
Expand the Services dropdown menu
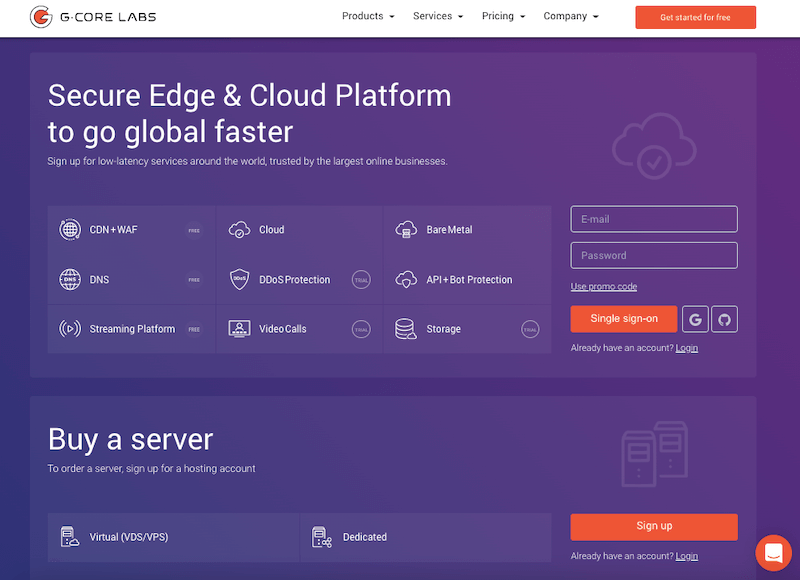coord(438,16)
